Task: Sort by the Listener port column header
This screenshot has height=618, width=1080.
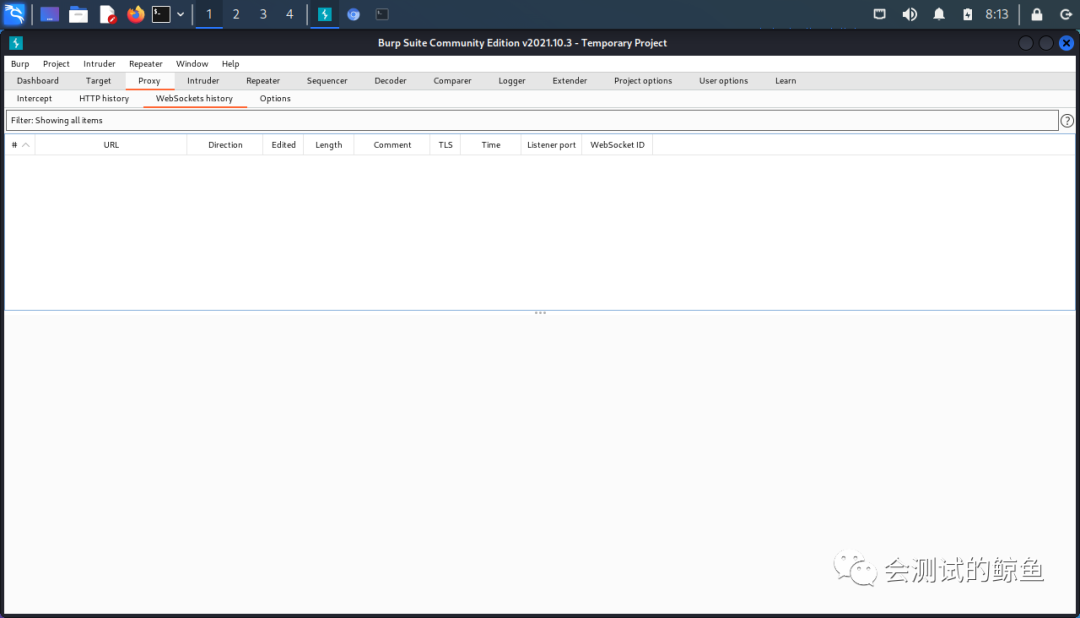Action: click(x=552, y=145)
